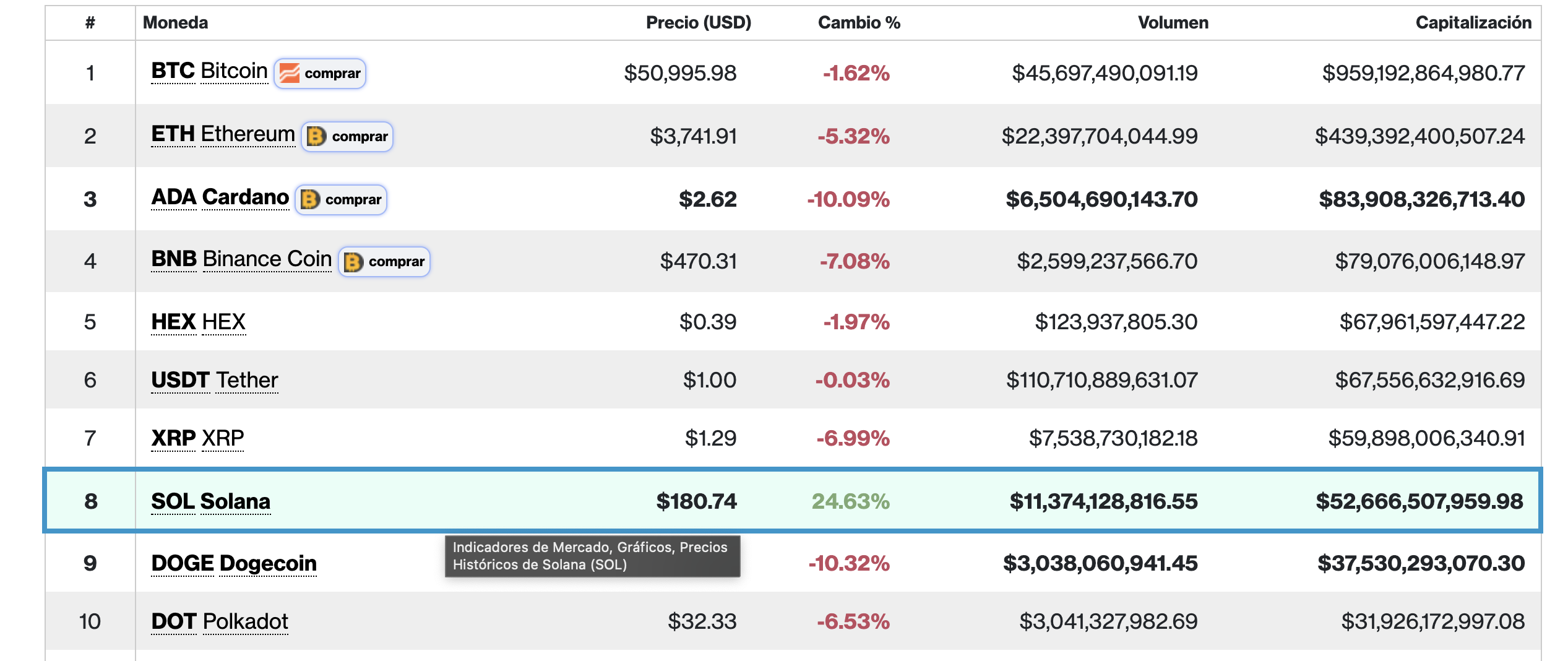The width and height of the screenshot is (1568, 661).
Task: Open the SOL Solana link
Action: [x=210, y=502]
